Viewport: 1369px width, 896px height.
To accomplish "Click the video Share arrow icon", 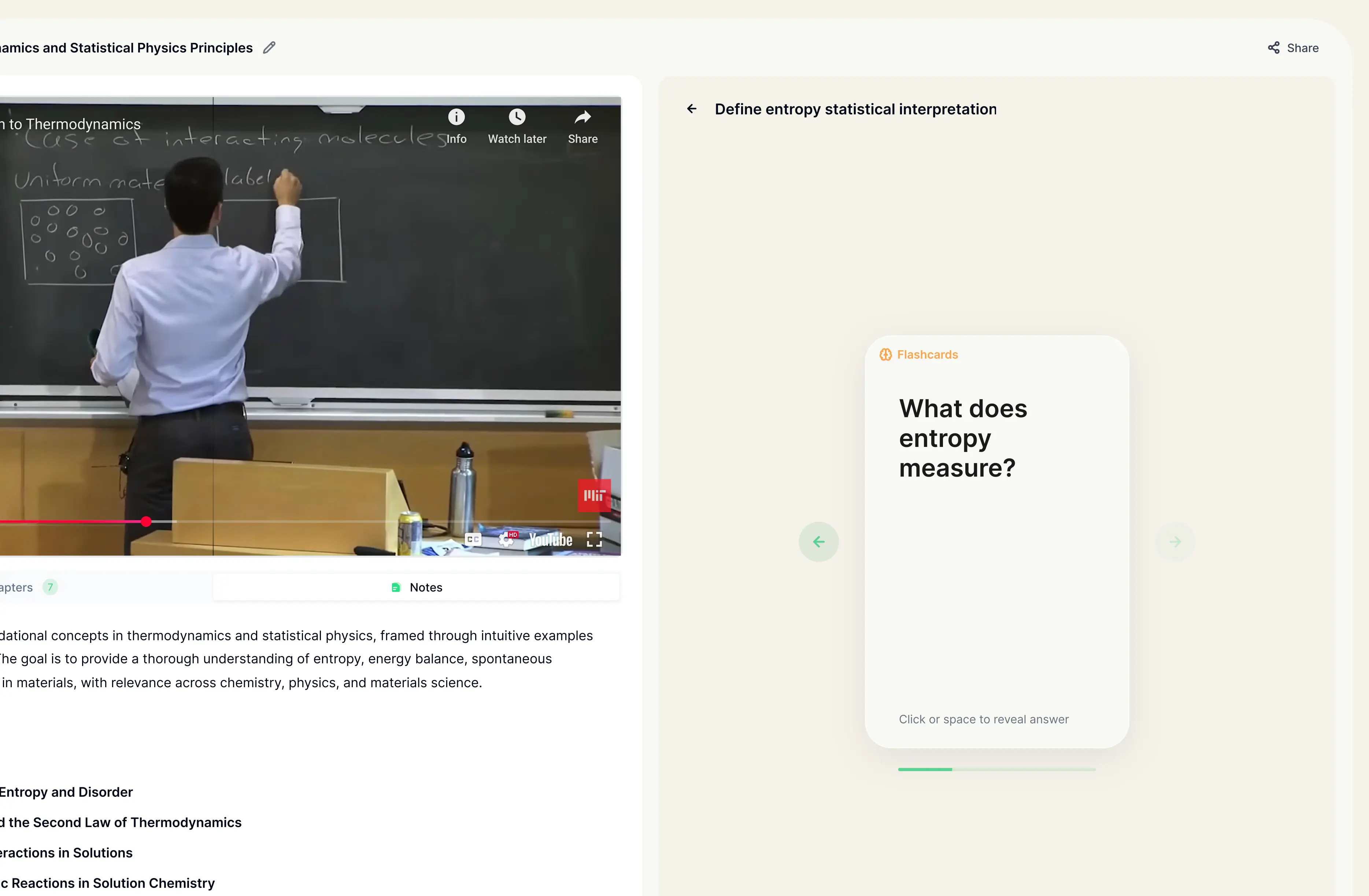I will click(x=583, y=118).
